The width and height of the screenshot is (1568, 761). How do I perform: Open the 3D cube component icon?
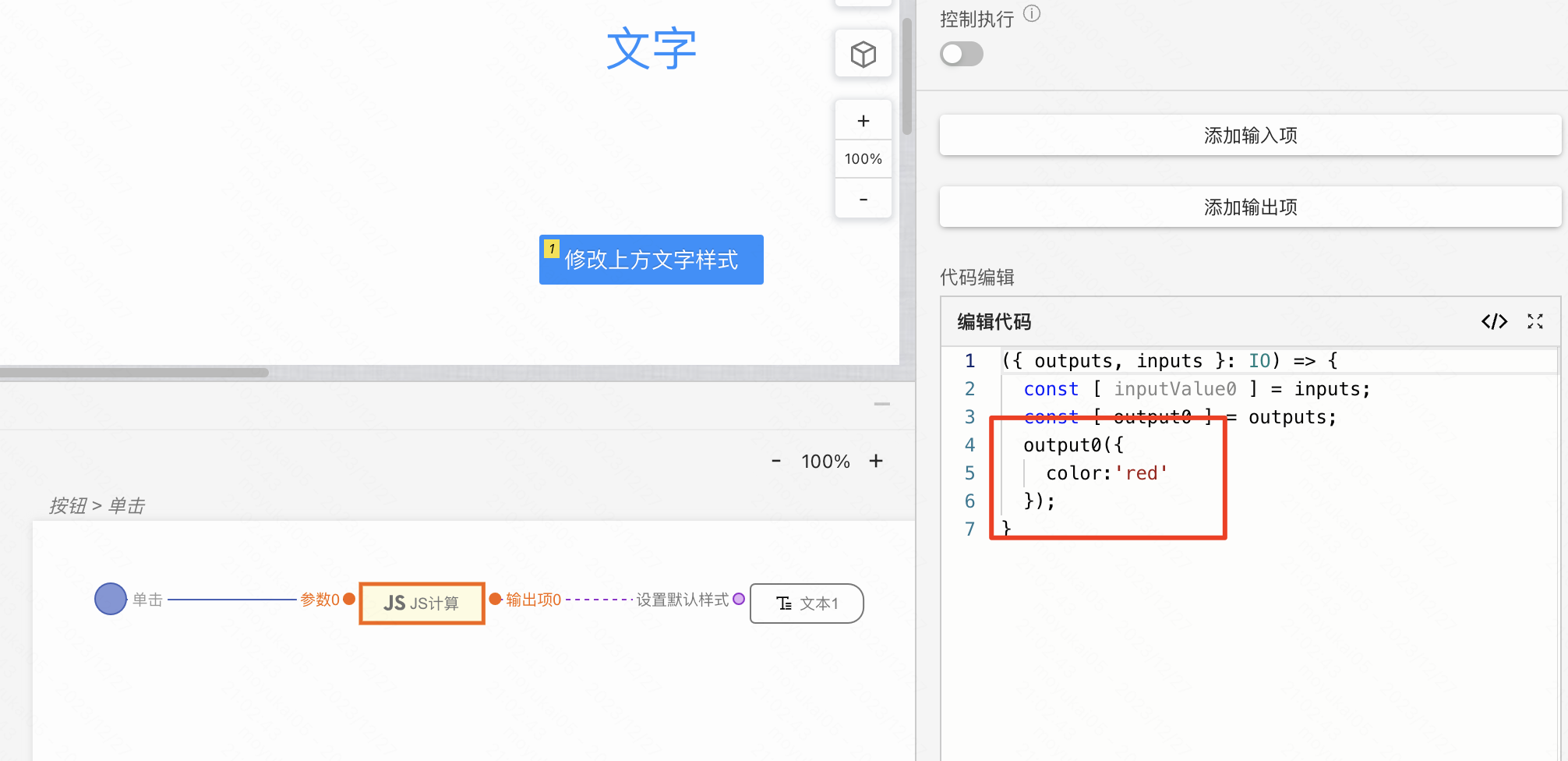863,54
